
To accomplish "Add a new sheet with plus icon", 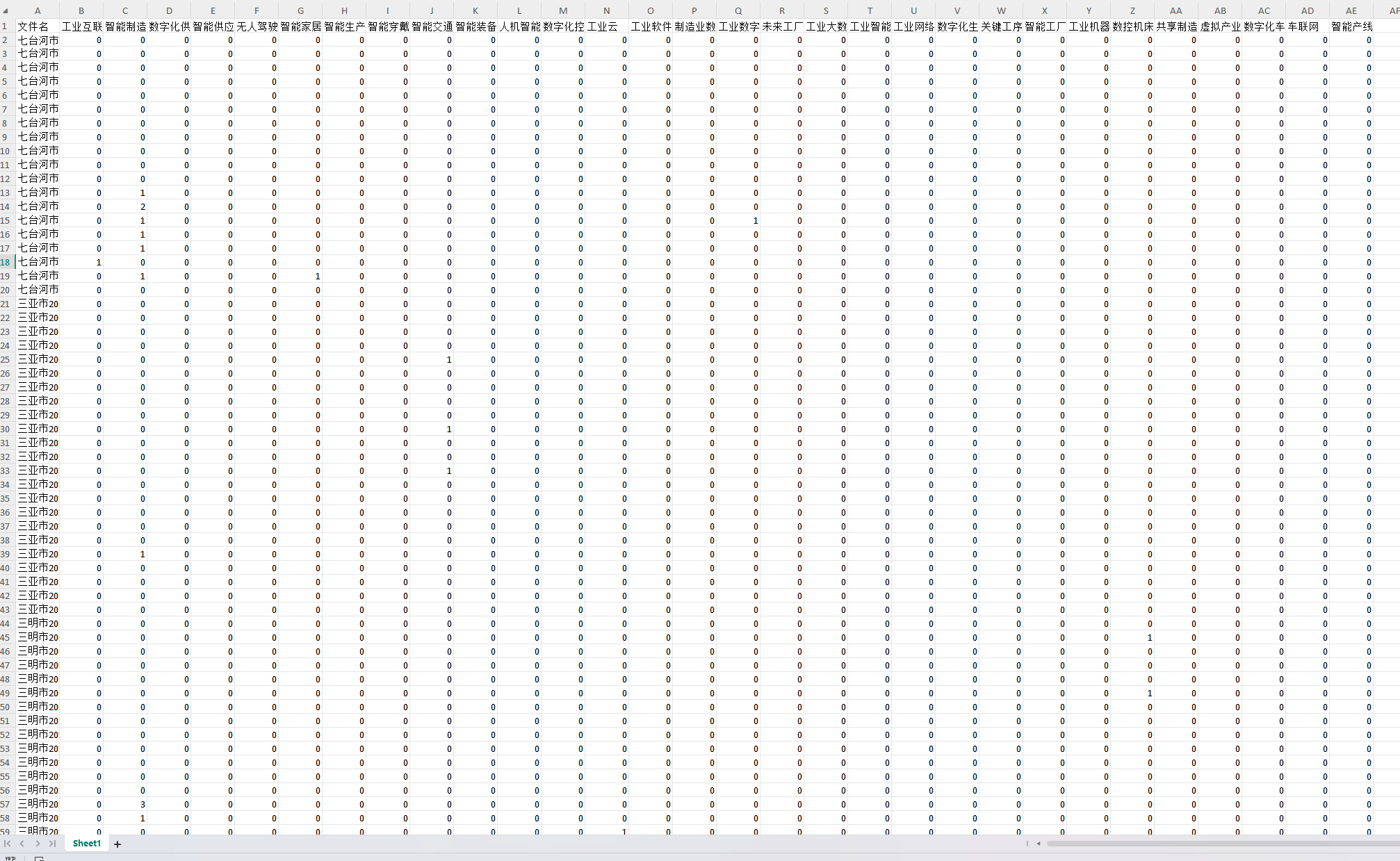I will [x=117, y=844].
